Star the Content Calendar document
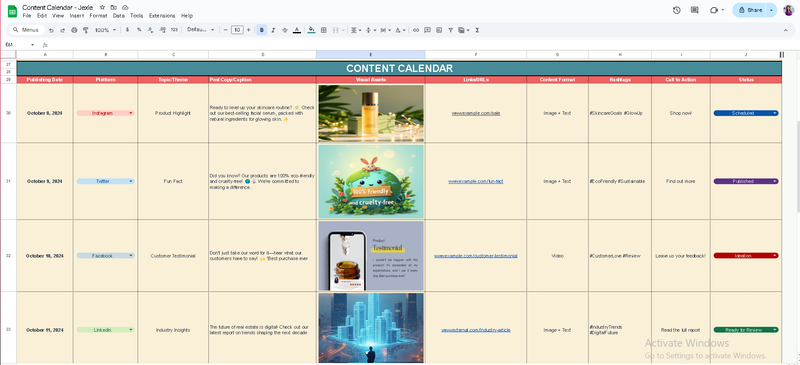This screenshot has height=365, width=800. (103, 7)
